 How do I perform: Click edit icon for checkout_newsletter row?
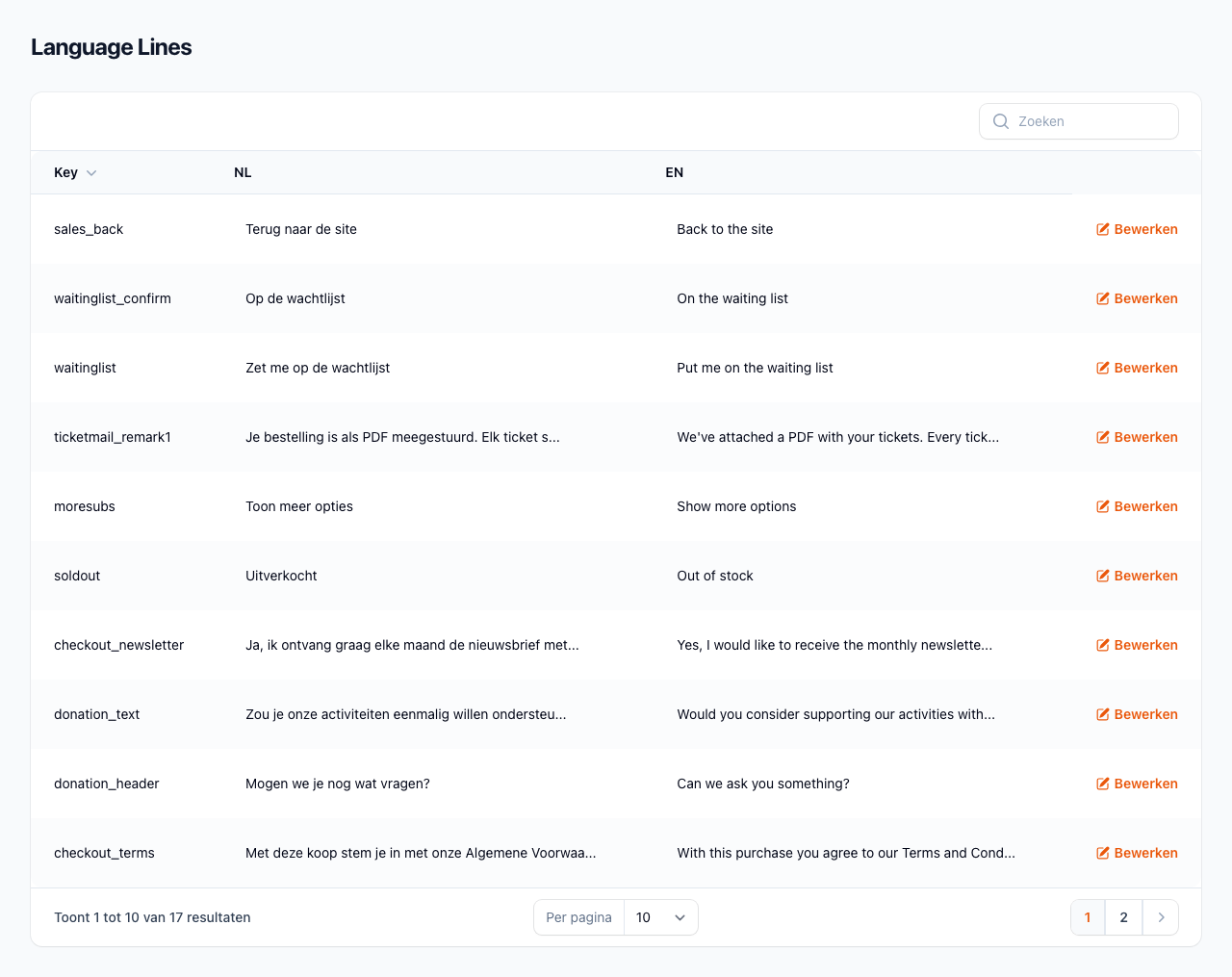point(1103,645)
